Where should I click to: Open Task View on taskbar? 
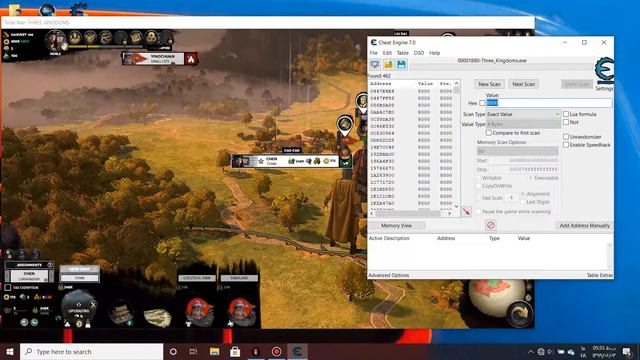click(193, 351)
